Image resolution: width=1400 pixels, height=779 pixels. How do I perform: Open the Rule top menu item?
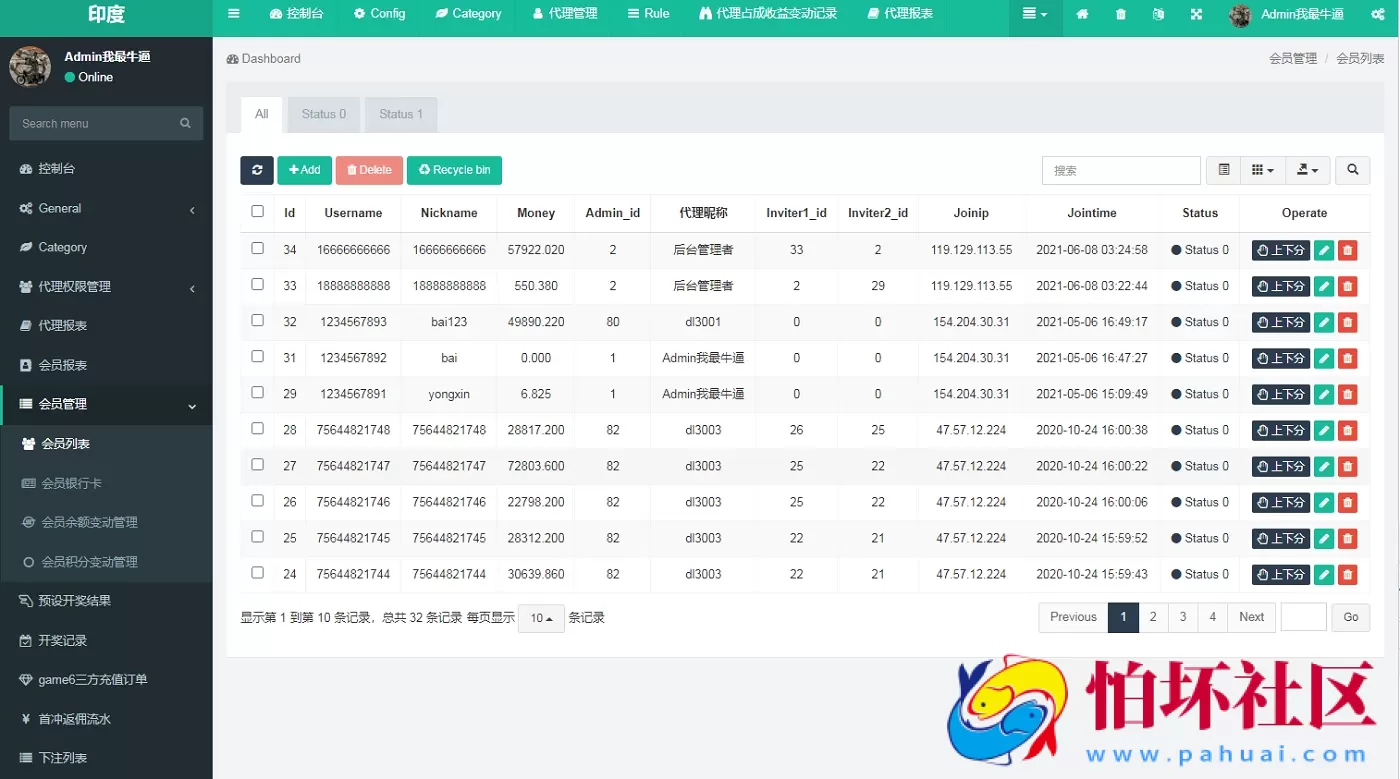(648, 14)
